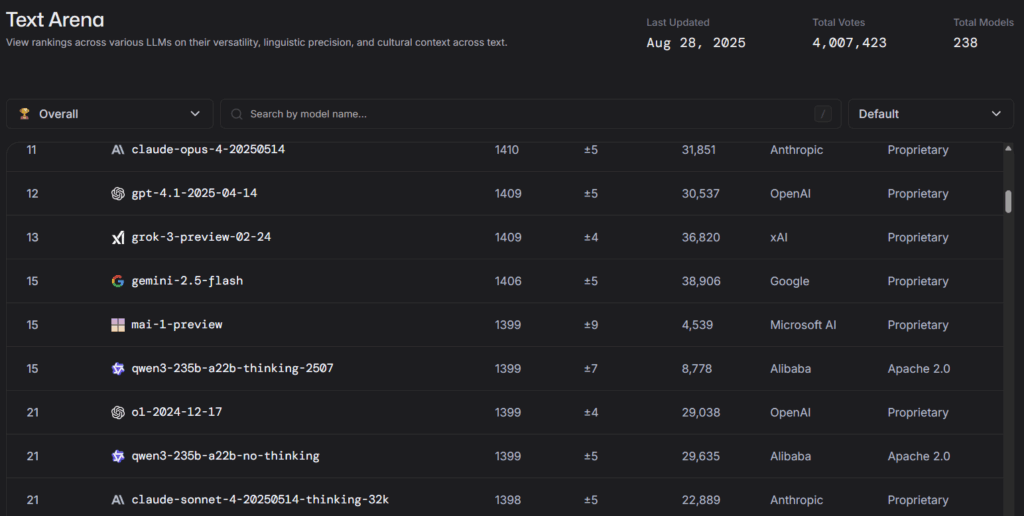Click the Qwen logo beside qwen3-235b-a22b-no-thinking

(118, 456)
